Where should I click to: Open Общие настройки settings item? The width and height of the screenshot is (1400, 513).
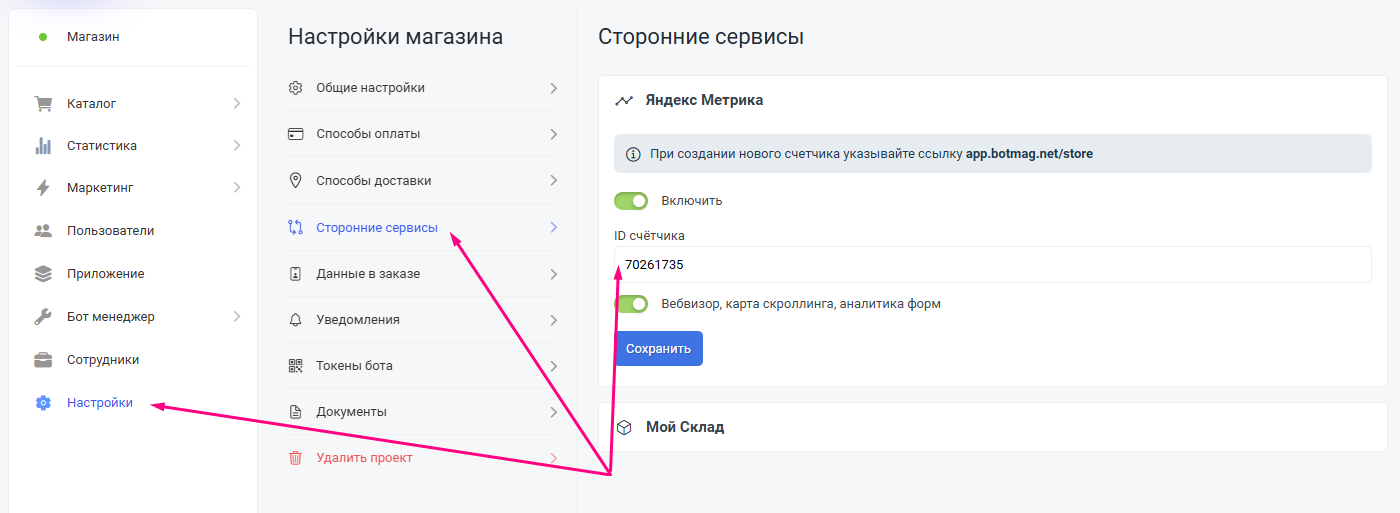click(370, 88)
